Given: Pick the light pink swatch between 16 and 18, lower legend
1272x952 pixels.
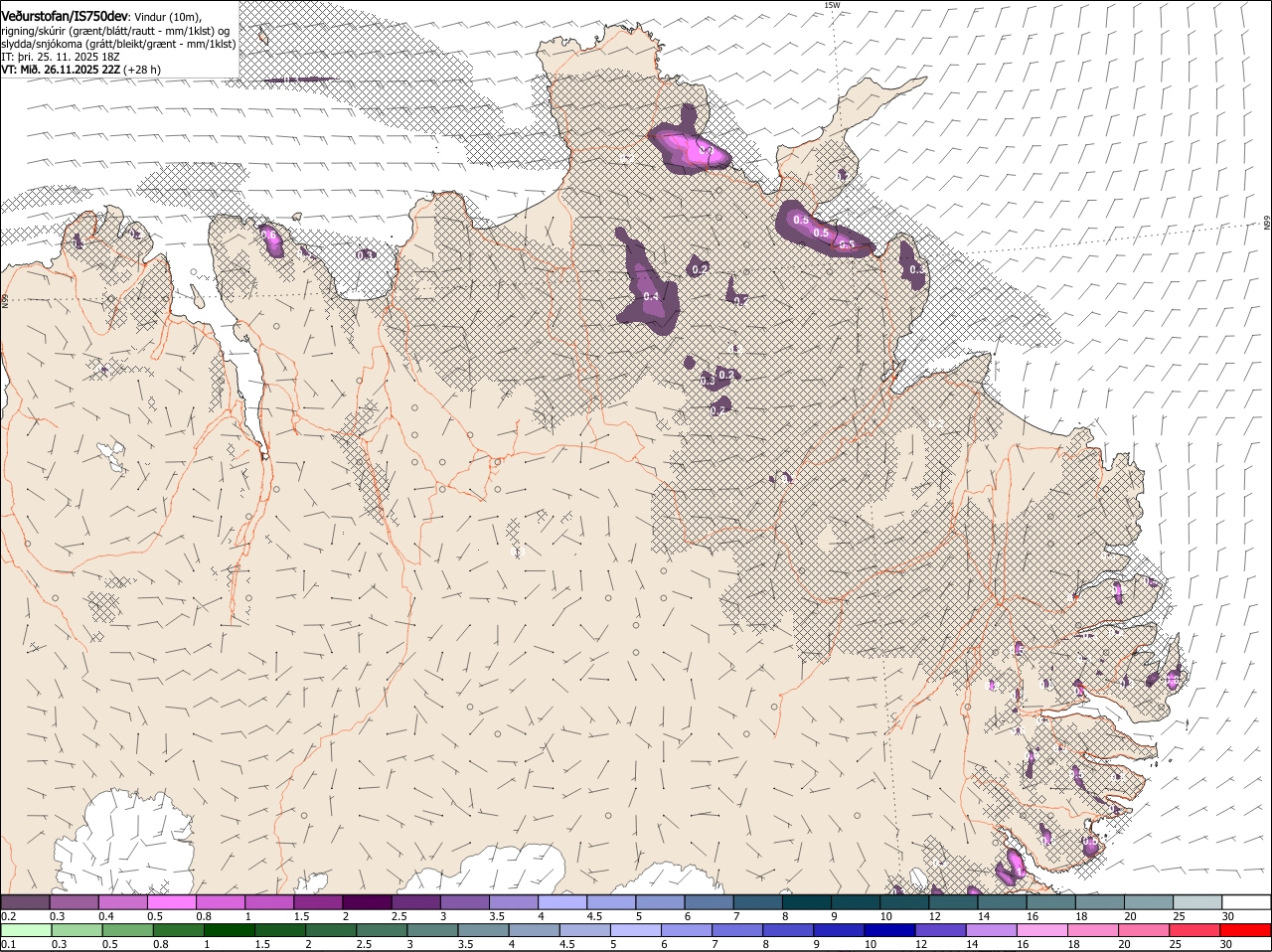Looking at the screenshot, I should pyautogui.click(x=1043, y=930).
